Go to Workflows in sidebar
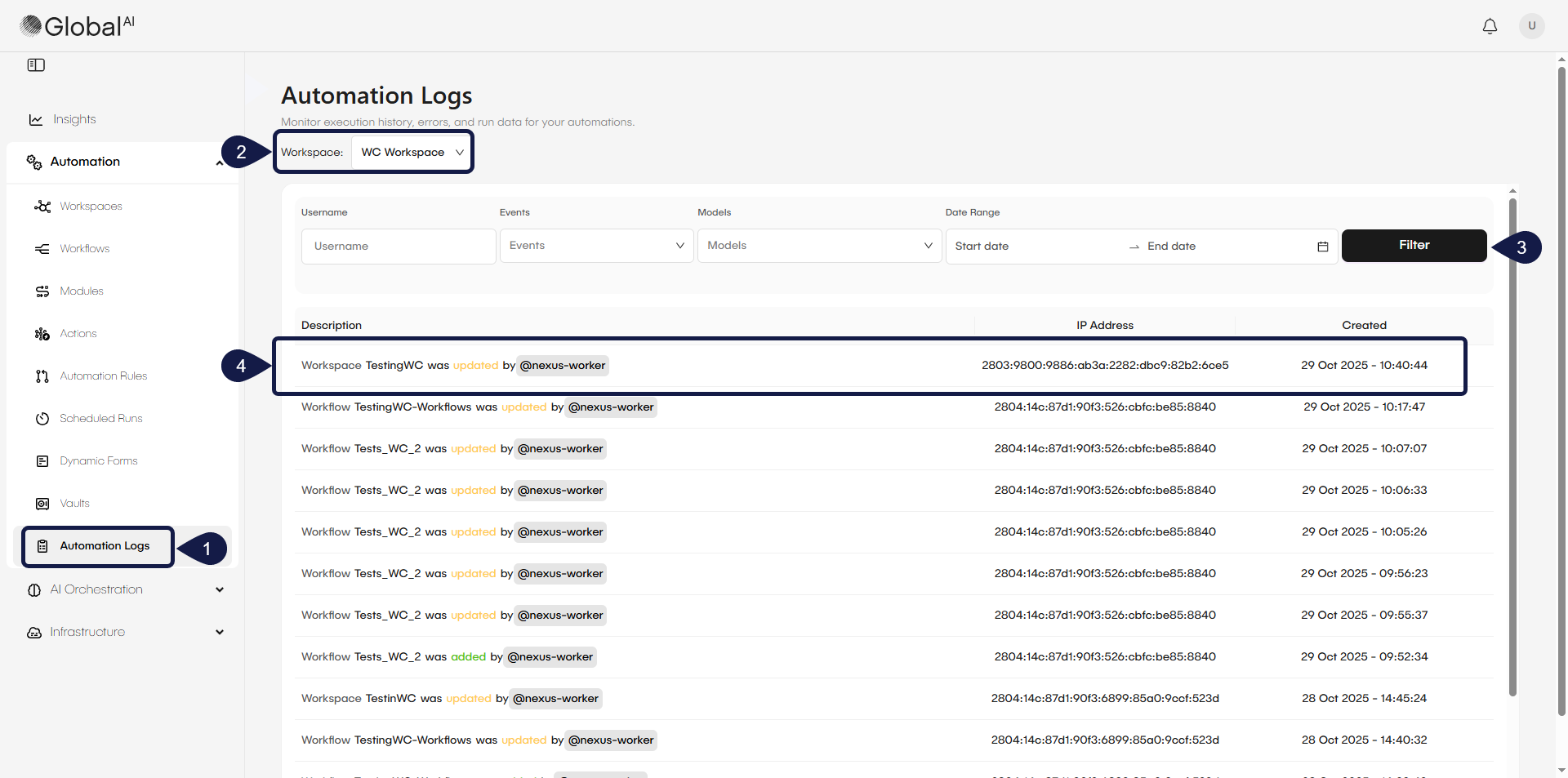This screenshot has width=1568, height=778. [84, 249]
